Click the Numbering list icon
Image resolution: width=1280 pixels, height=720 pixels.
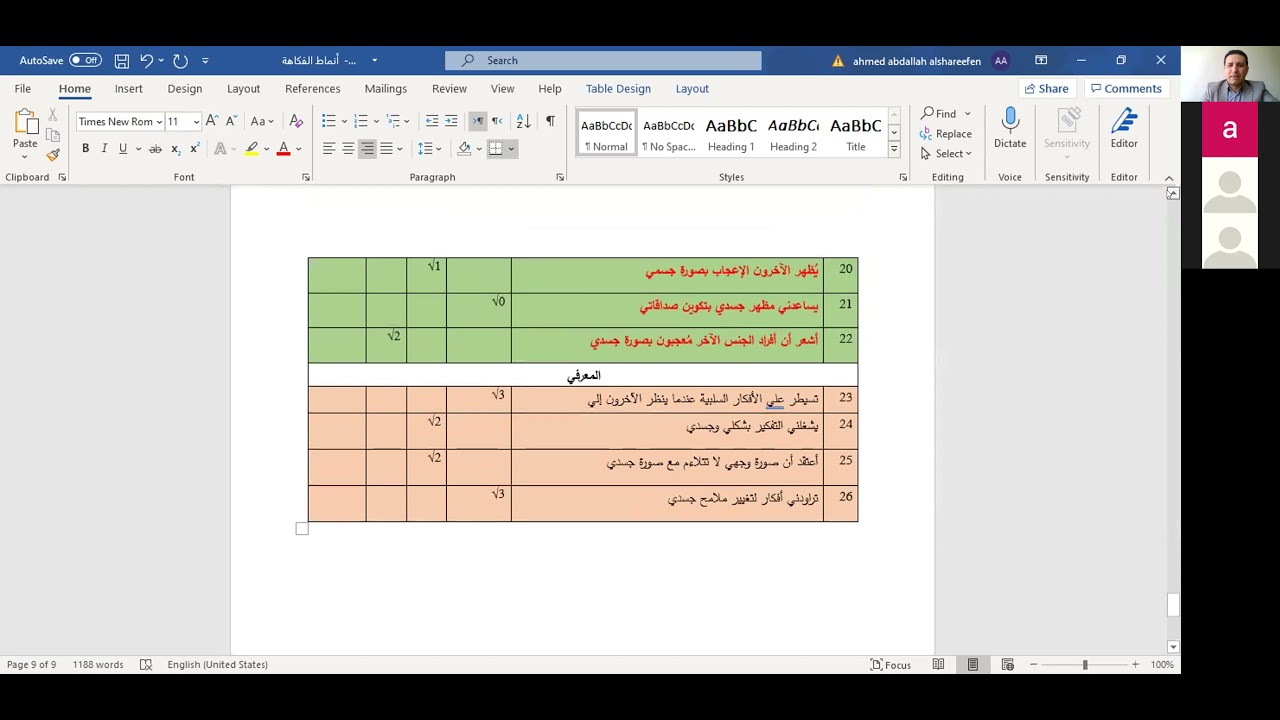click(361, 121)
